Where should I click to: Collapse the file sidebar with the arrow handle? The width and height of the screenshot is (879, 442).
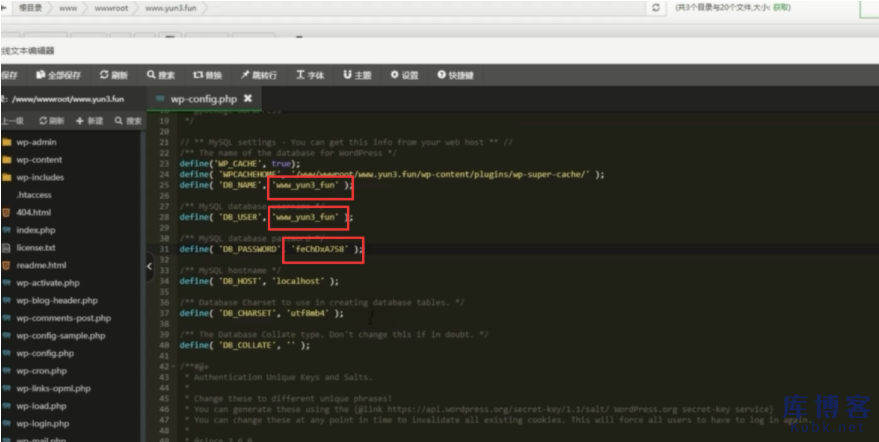click(x=150, y=266)
